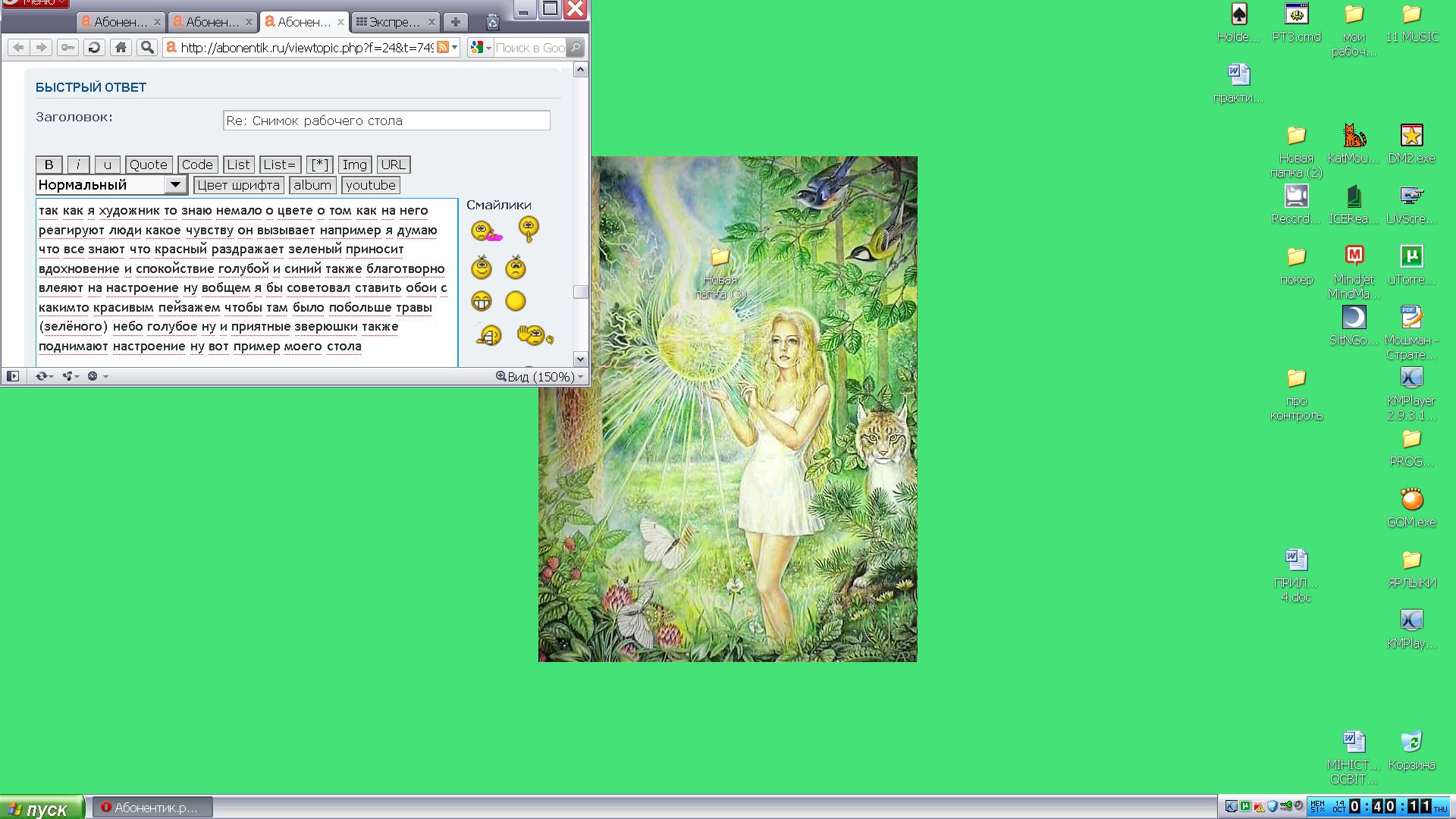
Task: Open the Вид (150%) zoom dropdown
Action: click(x=540, y=377)
